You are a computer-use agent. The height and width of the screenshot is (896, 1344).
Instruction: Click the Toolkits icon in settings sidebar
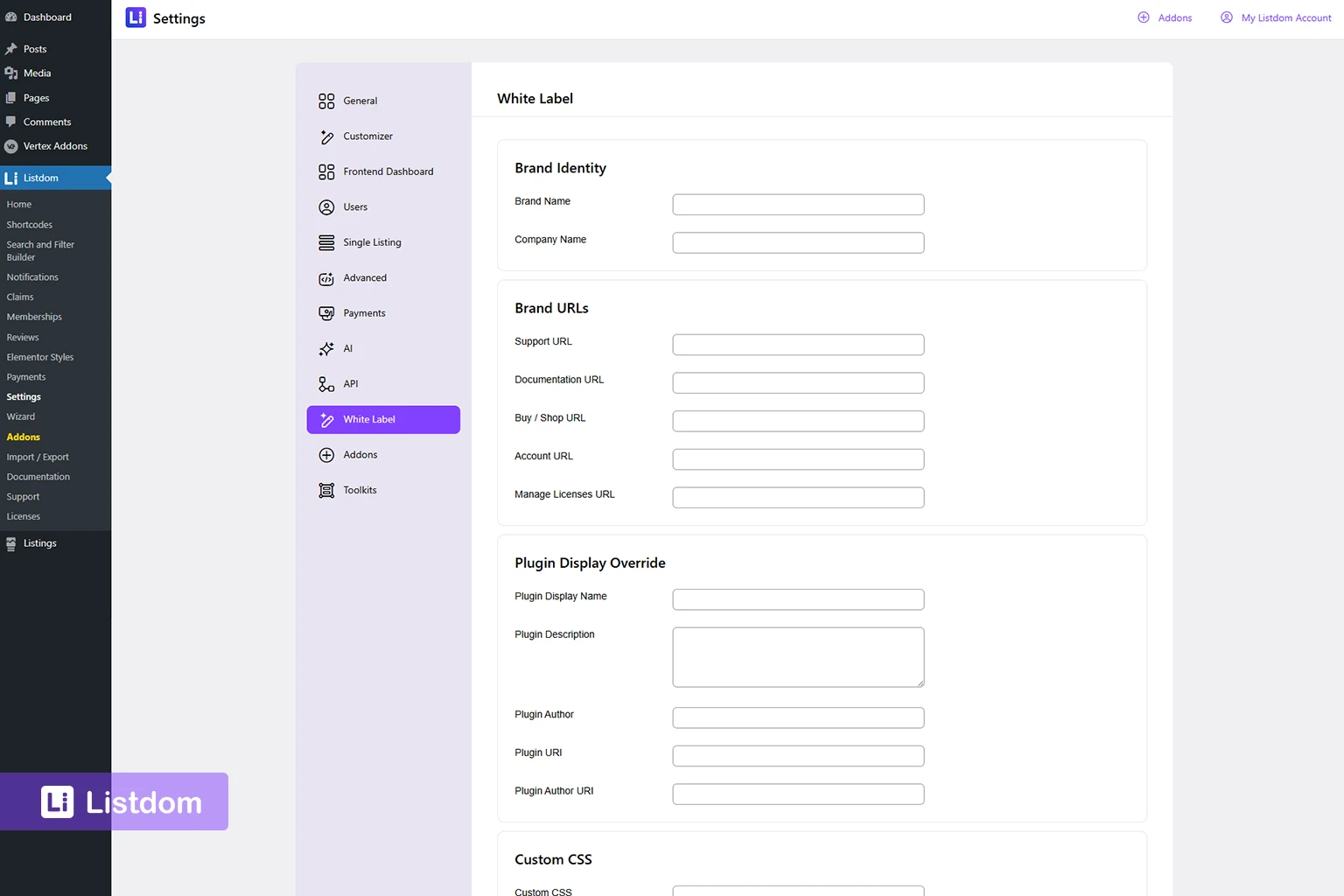[x=326, y=490]
